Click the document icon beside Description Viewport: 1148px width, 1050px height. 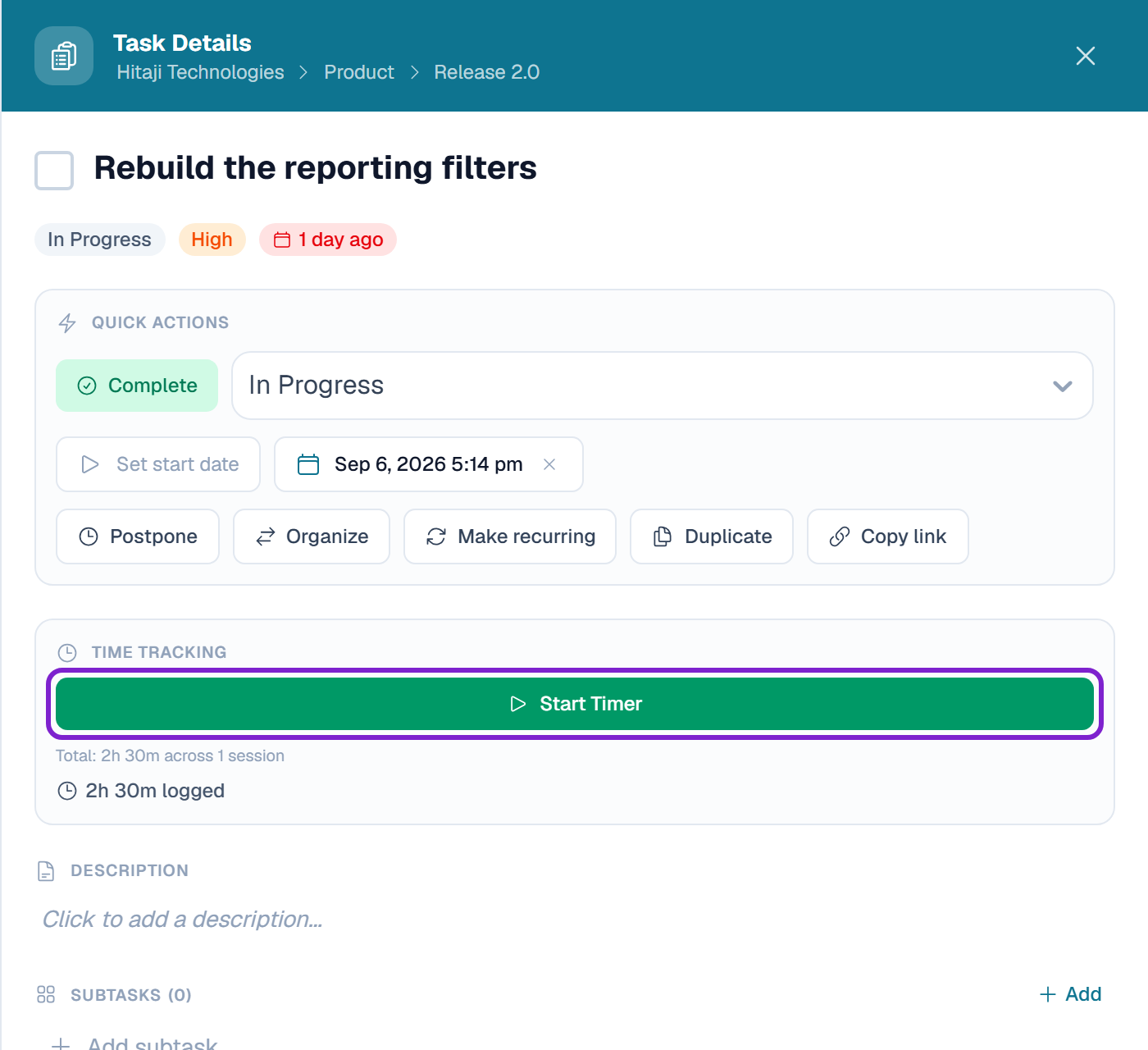(x=46, y=871)
